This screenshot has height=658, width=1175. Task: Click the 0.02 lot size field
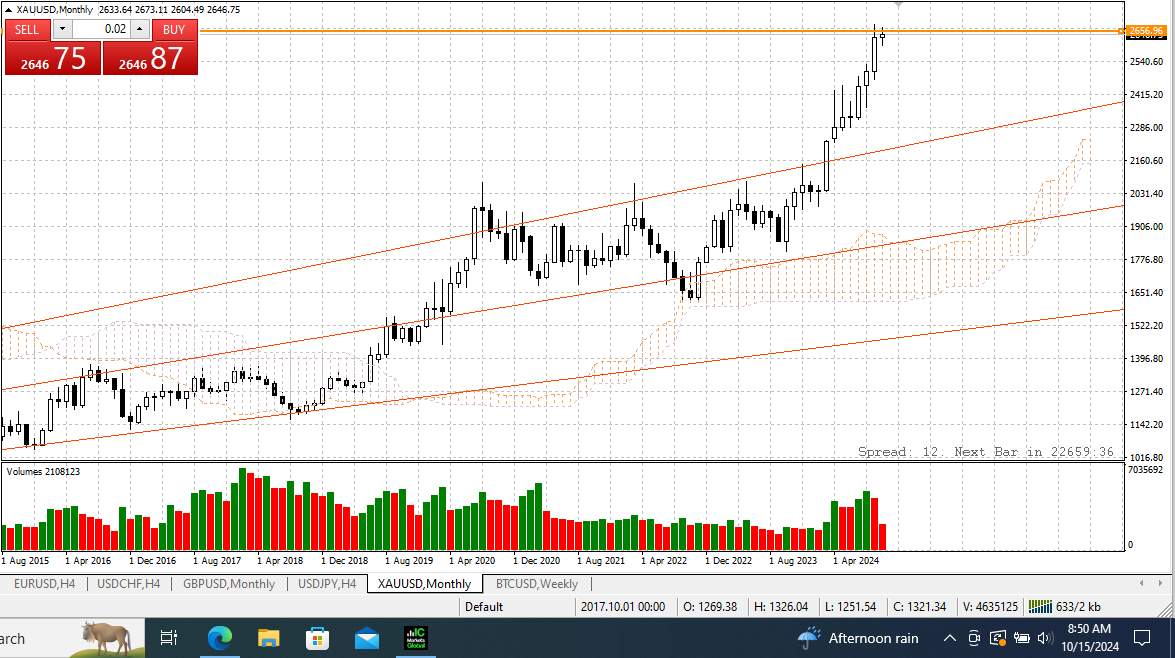click(101, 29)
